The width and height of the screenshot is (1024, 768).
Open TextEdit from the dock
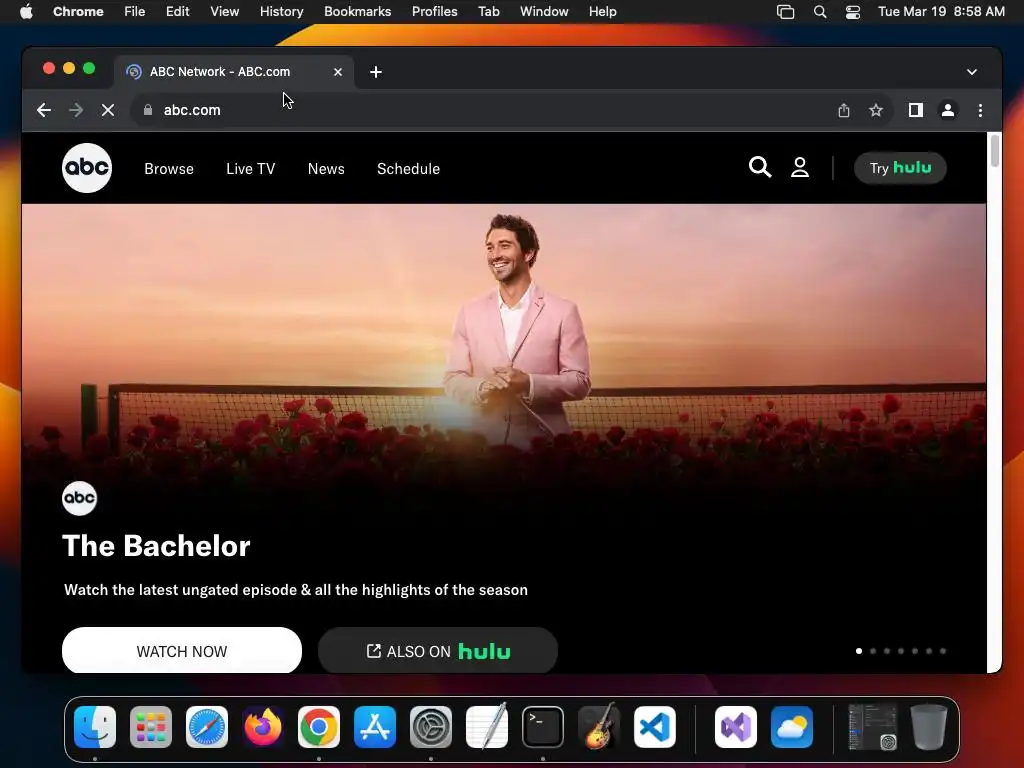pos(487,727)
